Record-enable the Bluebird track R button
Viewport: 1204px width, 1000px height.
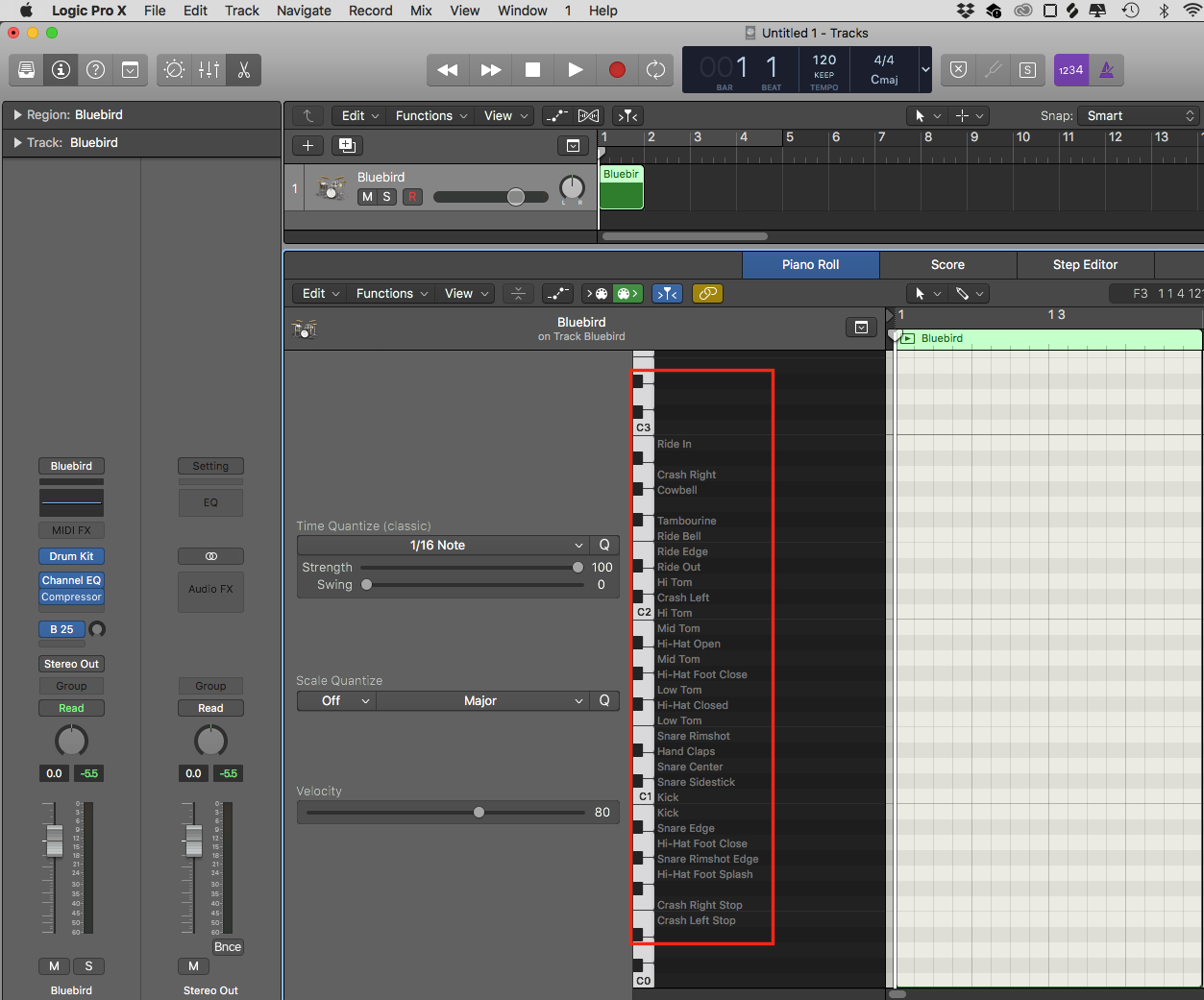pyautogui.click(x=412, y=196)
